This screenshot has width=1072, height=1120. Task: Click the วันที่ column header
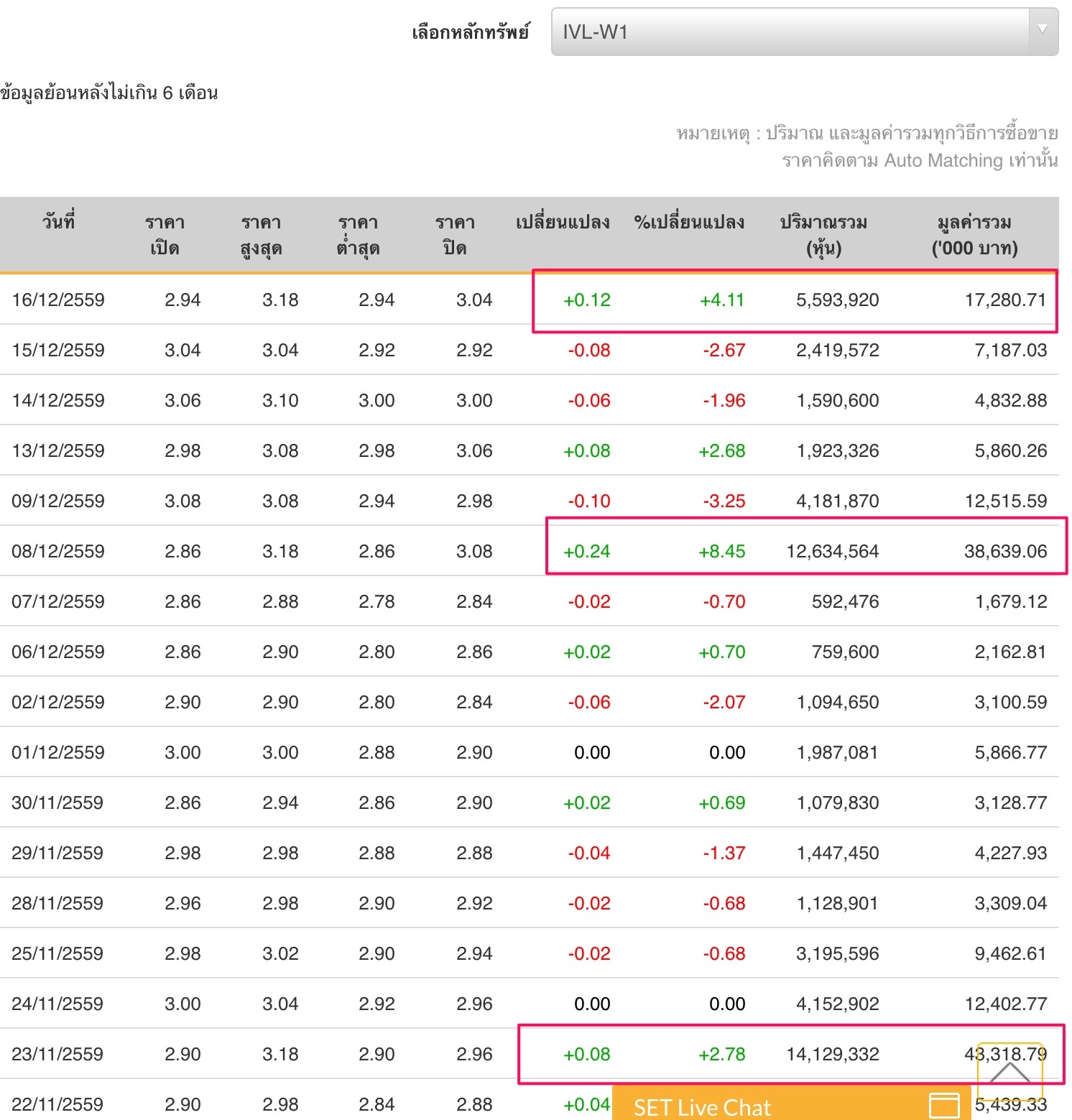(58, 222)
